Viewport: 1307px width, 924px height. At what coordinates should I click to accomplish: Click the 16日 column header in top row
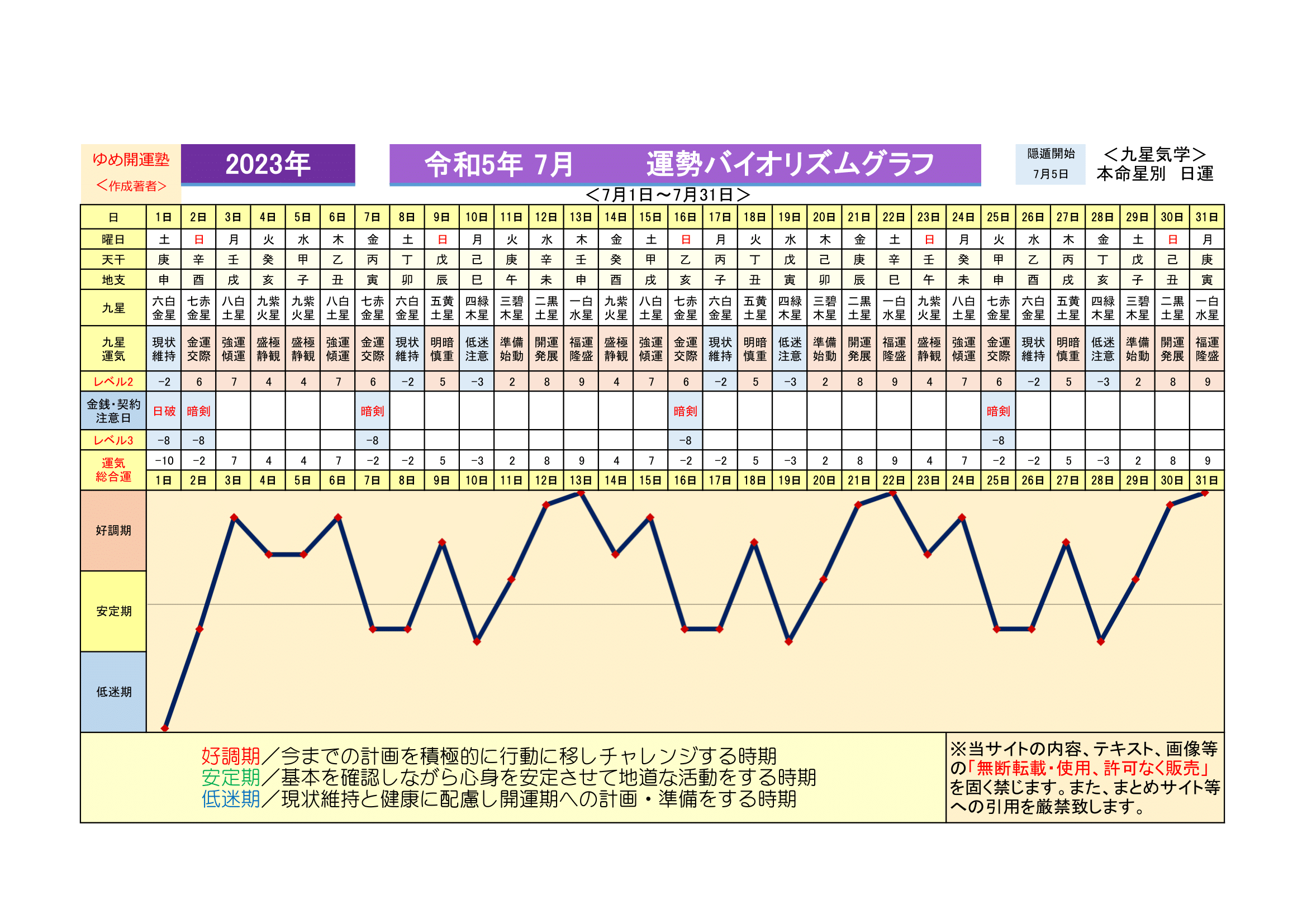point(685,217)
